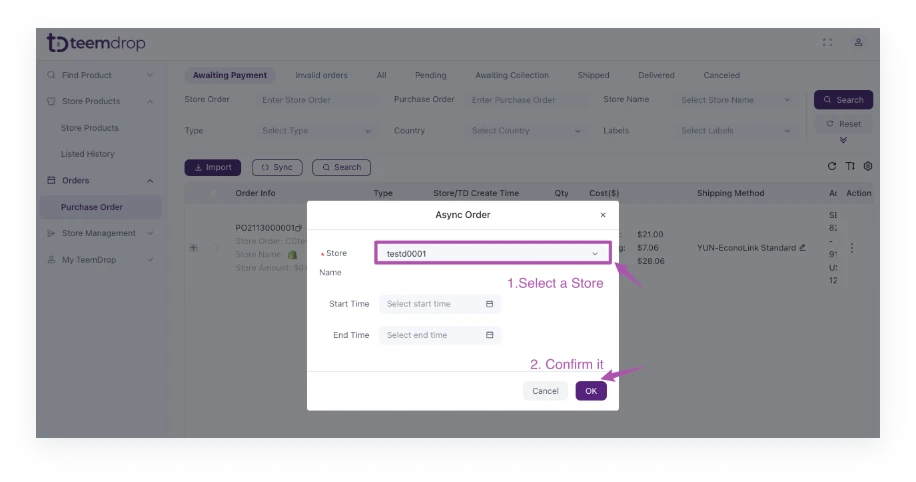This screenshot has height=482, width=916.
Task: Copy the purchase order number PO2113000001
Action: pos(299,228)
